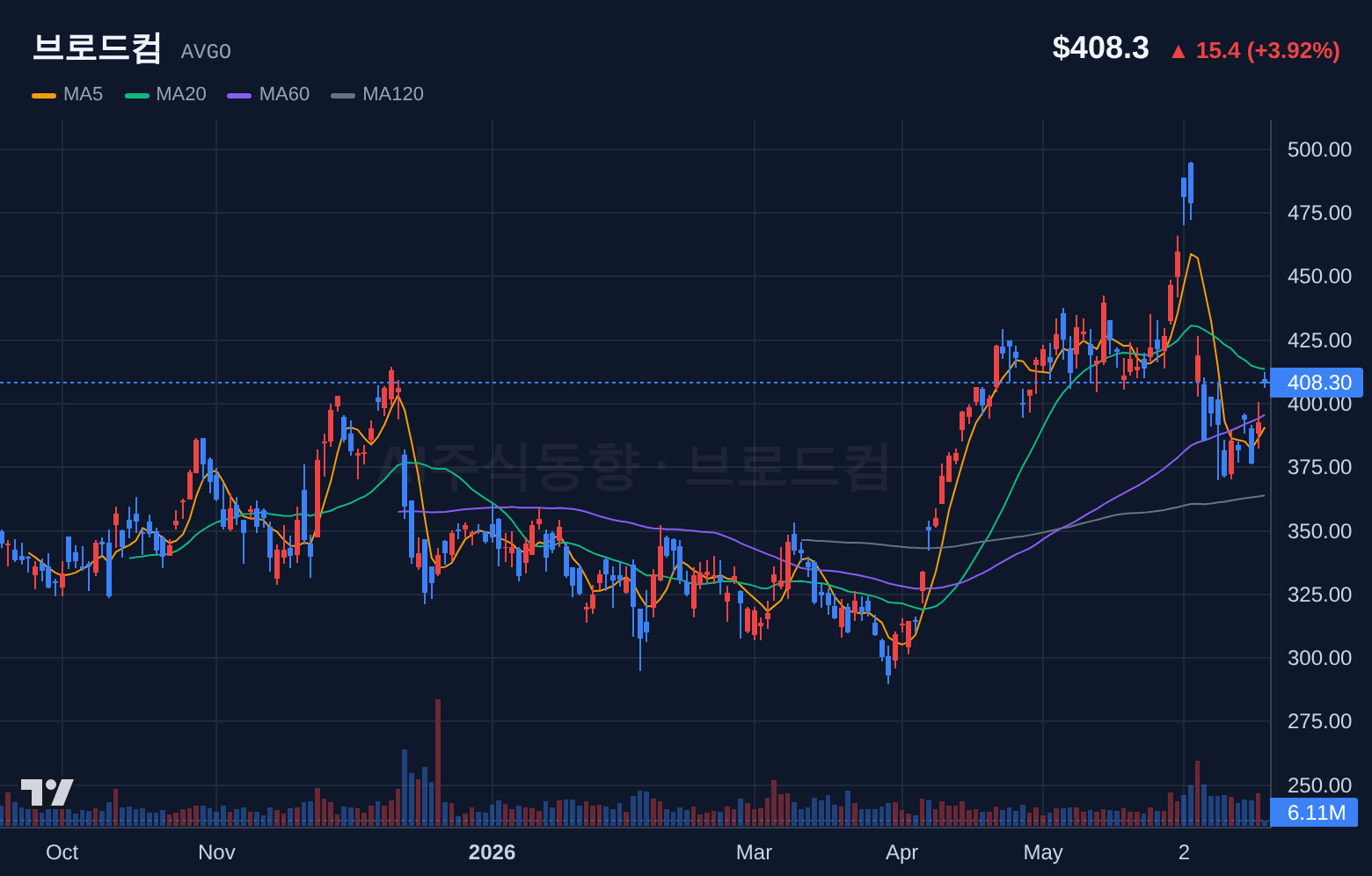The height and width of the screenshot is (876, 1372).
Task: Click the blue 408.30 price tag
Action: coord(1317,383)
